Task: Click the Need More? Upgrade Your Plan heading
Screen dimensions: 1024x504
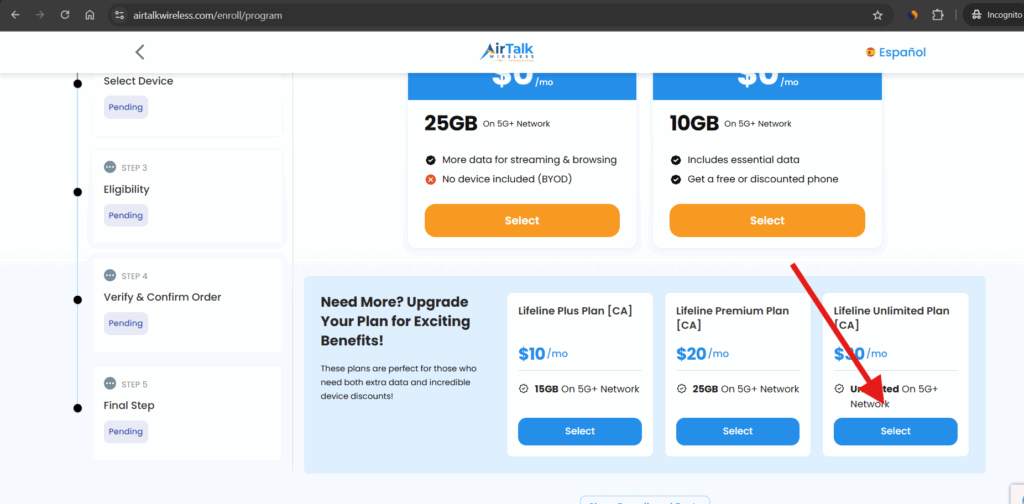Action: 395,321
